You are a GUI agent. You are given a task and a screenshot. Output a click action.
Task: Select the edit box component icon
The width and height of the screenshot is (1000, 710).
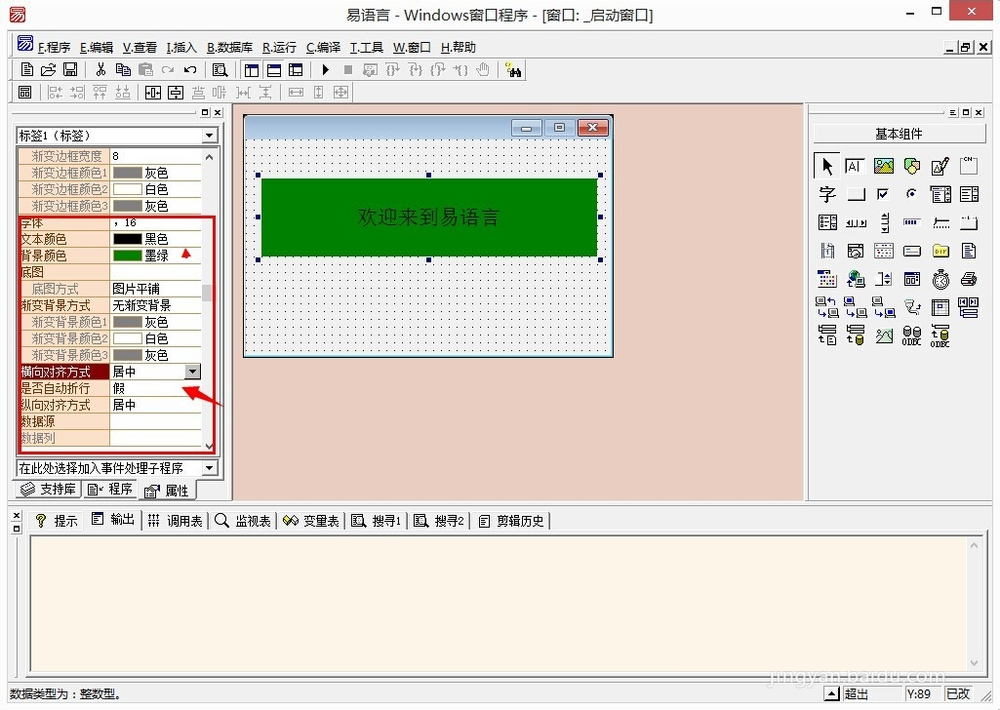[855, 166]
